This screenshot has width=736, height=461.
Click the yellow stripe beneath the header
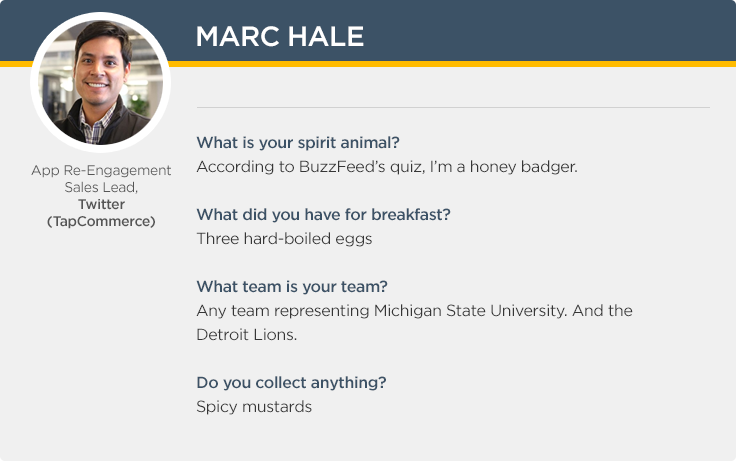[450, 64]
